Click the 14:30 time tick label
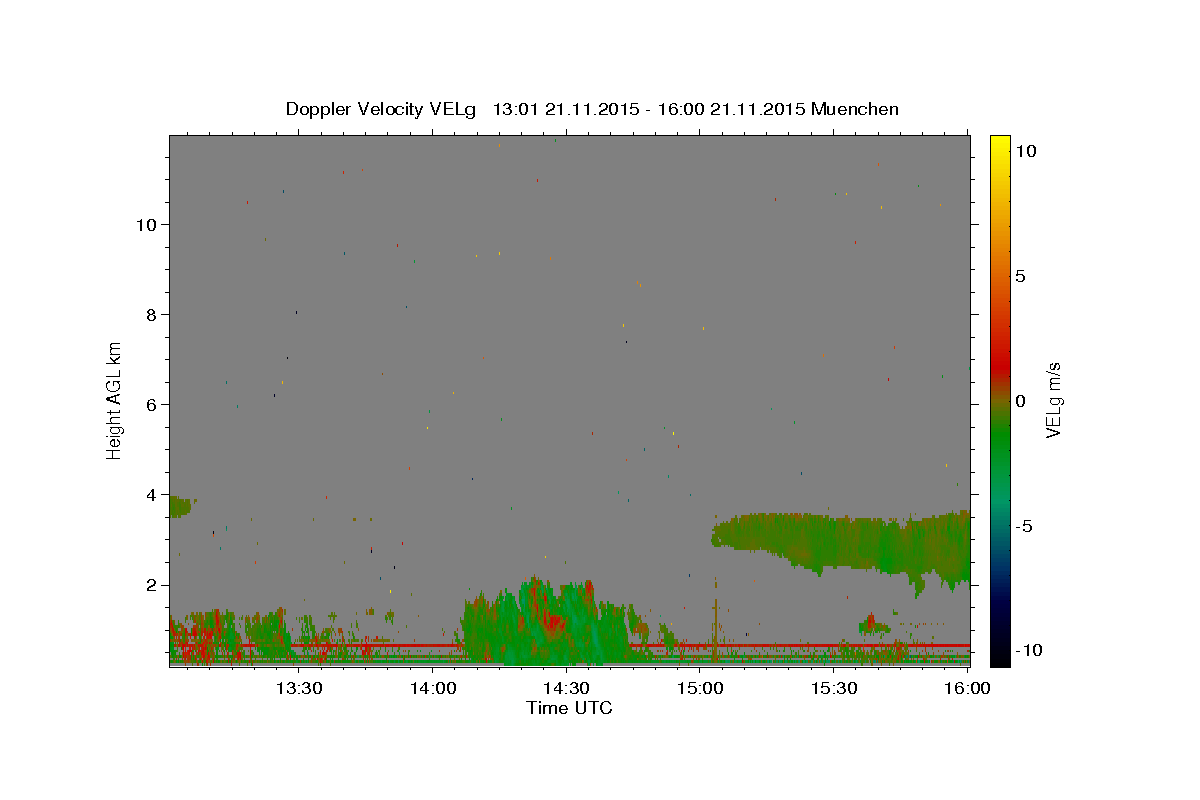This screenshot has height=800, width=1200. (566, 688)
